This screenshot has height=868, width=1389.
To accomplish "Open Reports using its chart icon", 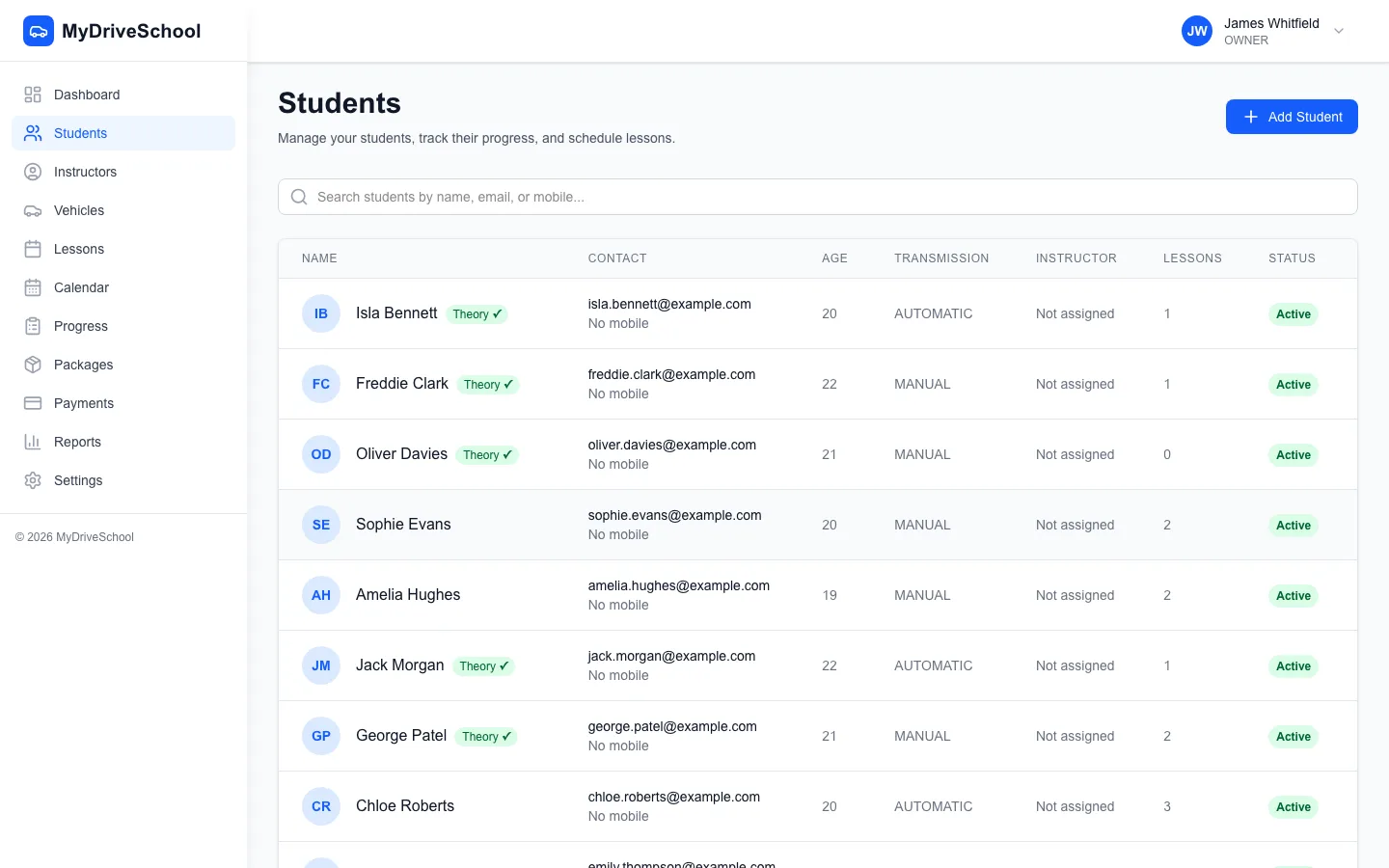I will (x=32, y=442).
